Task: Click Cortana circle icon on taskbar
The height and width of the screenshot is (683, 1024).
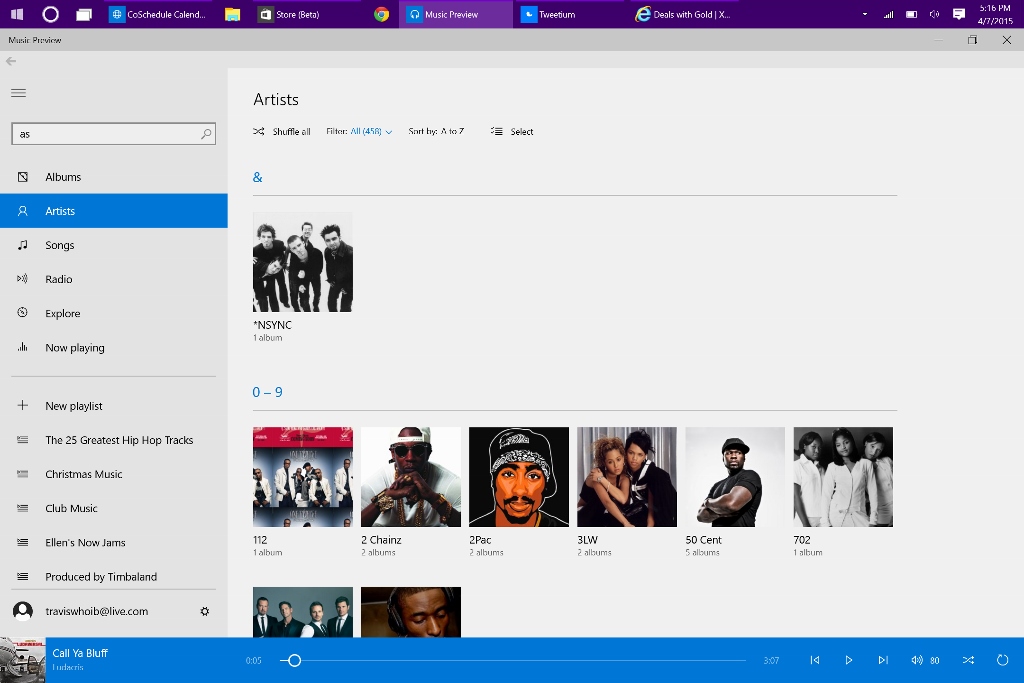Action: 50,14
